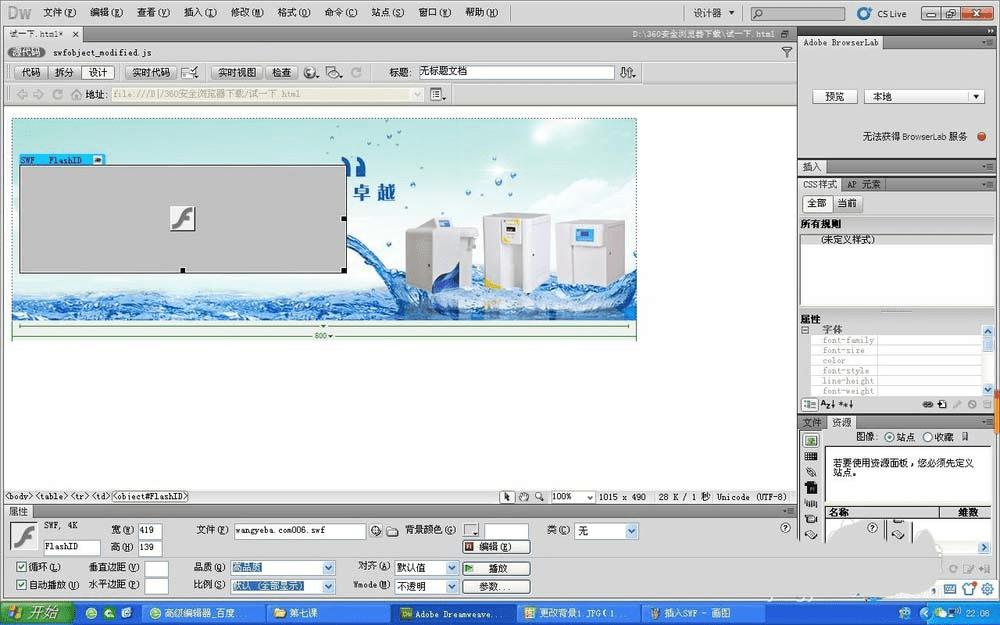Viewport: 1000px width, 625px height.
Task: Open the 插入 menu
Action: pyautogui.click(x=200, y=12)
